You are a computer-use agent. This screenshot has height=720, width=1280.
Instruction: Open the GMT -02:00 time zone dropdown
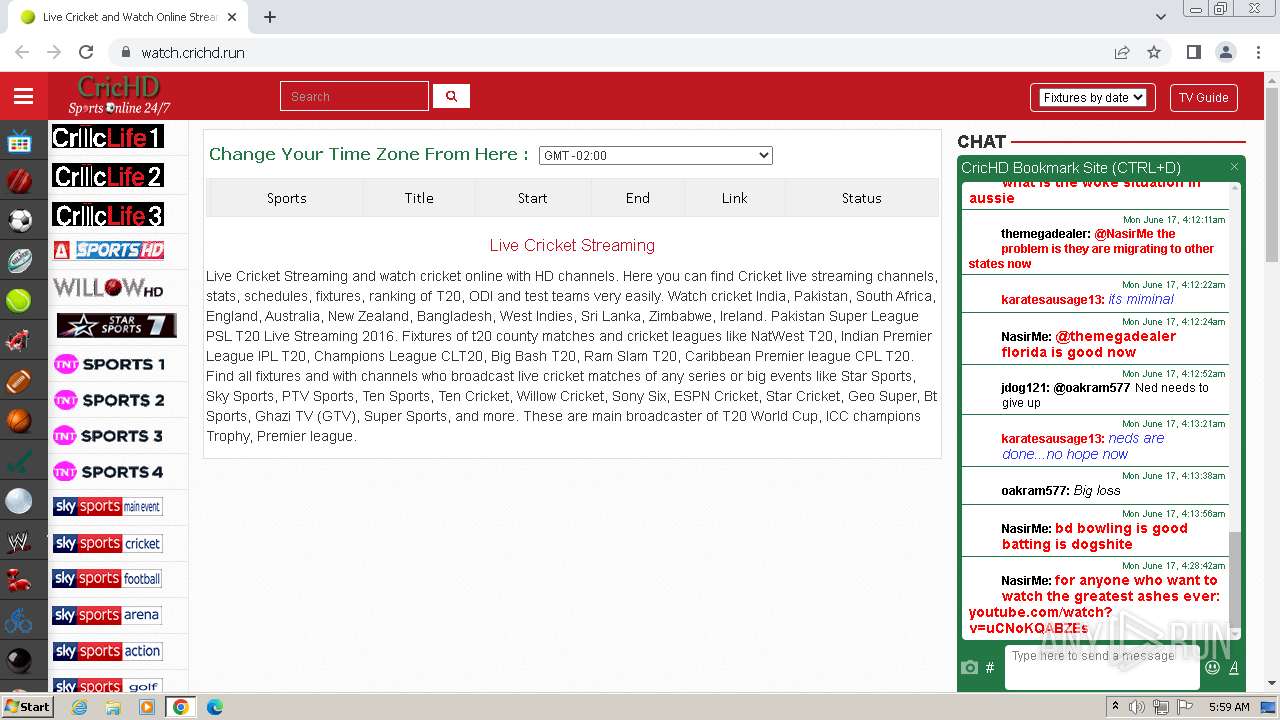coord(656,155)
